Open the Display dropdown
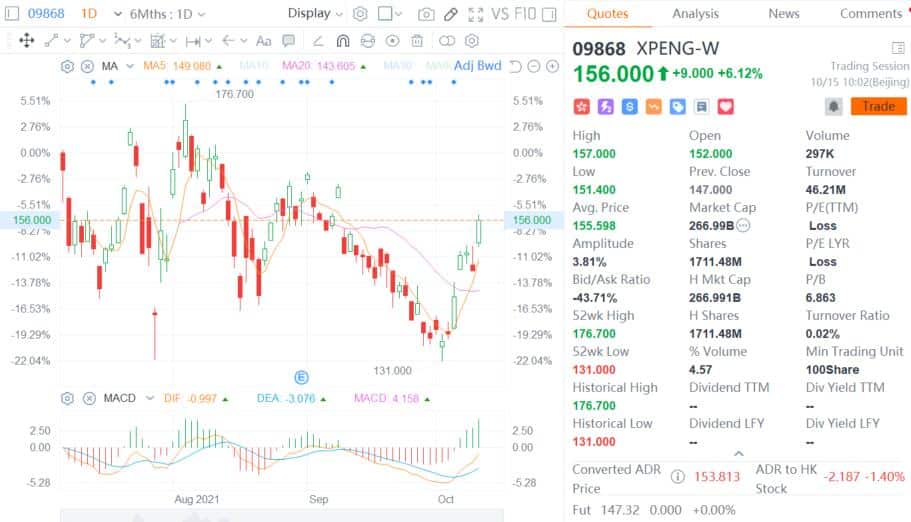 coord(315,13)
